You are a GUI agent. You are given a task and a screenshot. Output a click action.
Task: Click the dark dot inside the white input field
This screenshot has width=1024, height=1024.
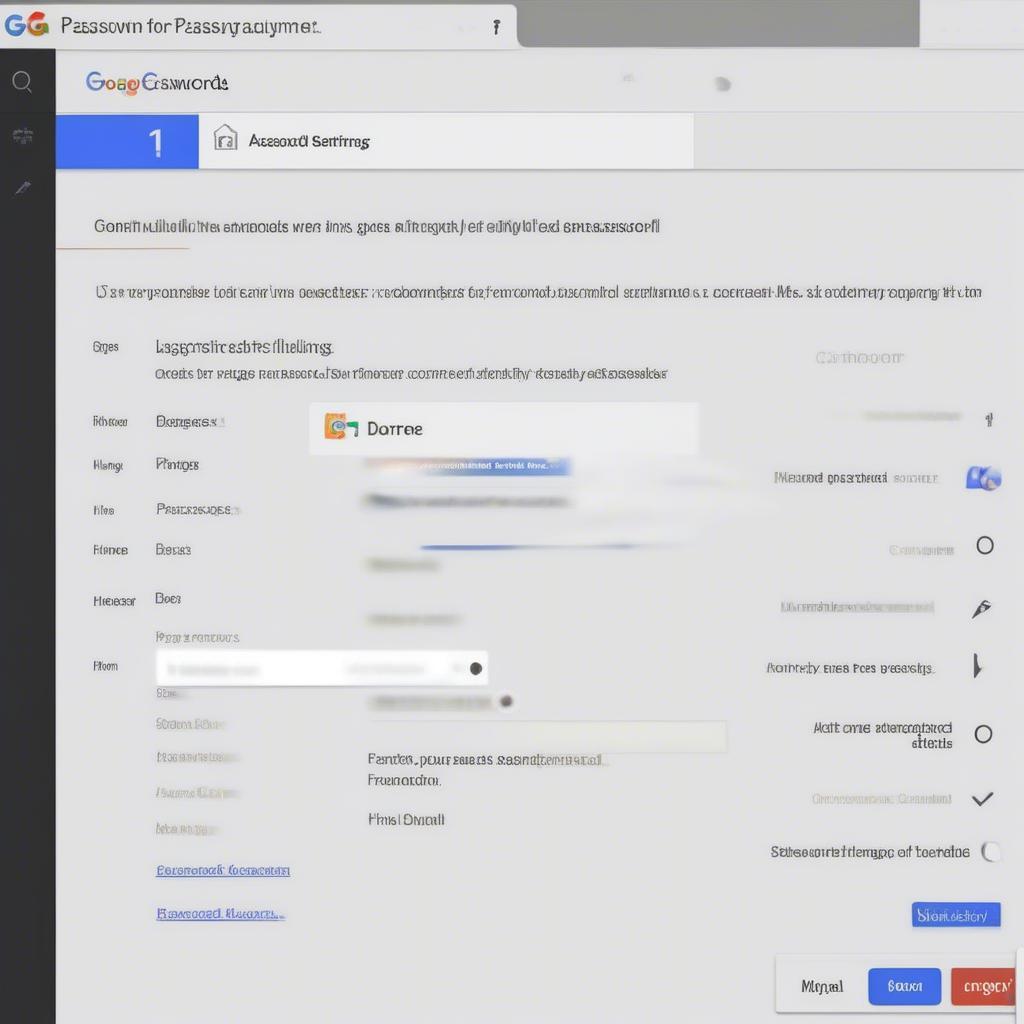475,668
